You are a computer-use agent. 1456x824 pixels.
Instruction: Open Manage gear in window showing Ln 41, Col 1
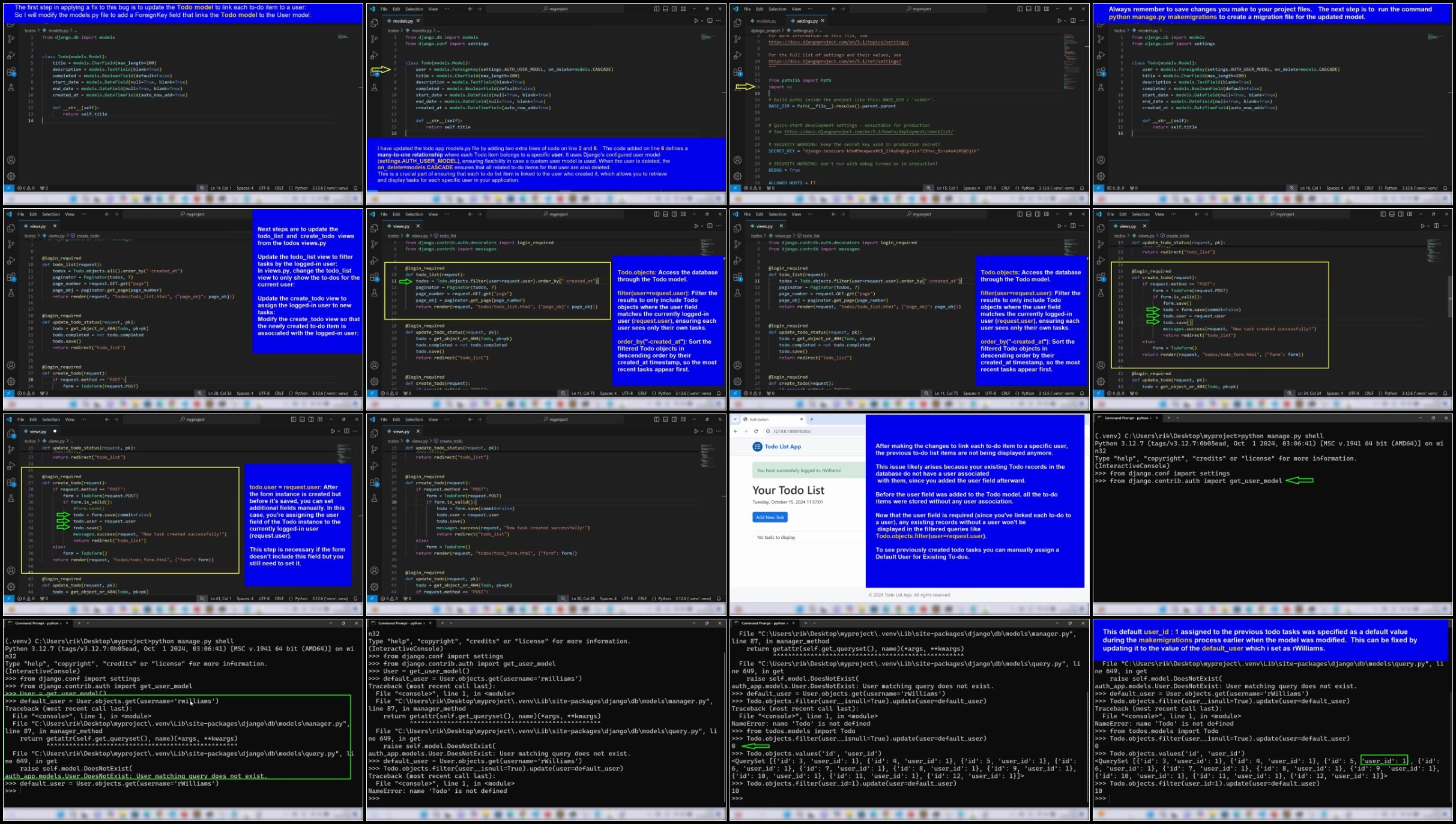pyautogui.click(x=11, y=587)
